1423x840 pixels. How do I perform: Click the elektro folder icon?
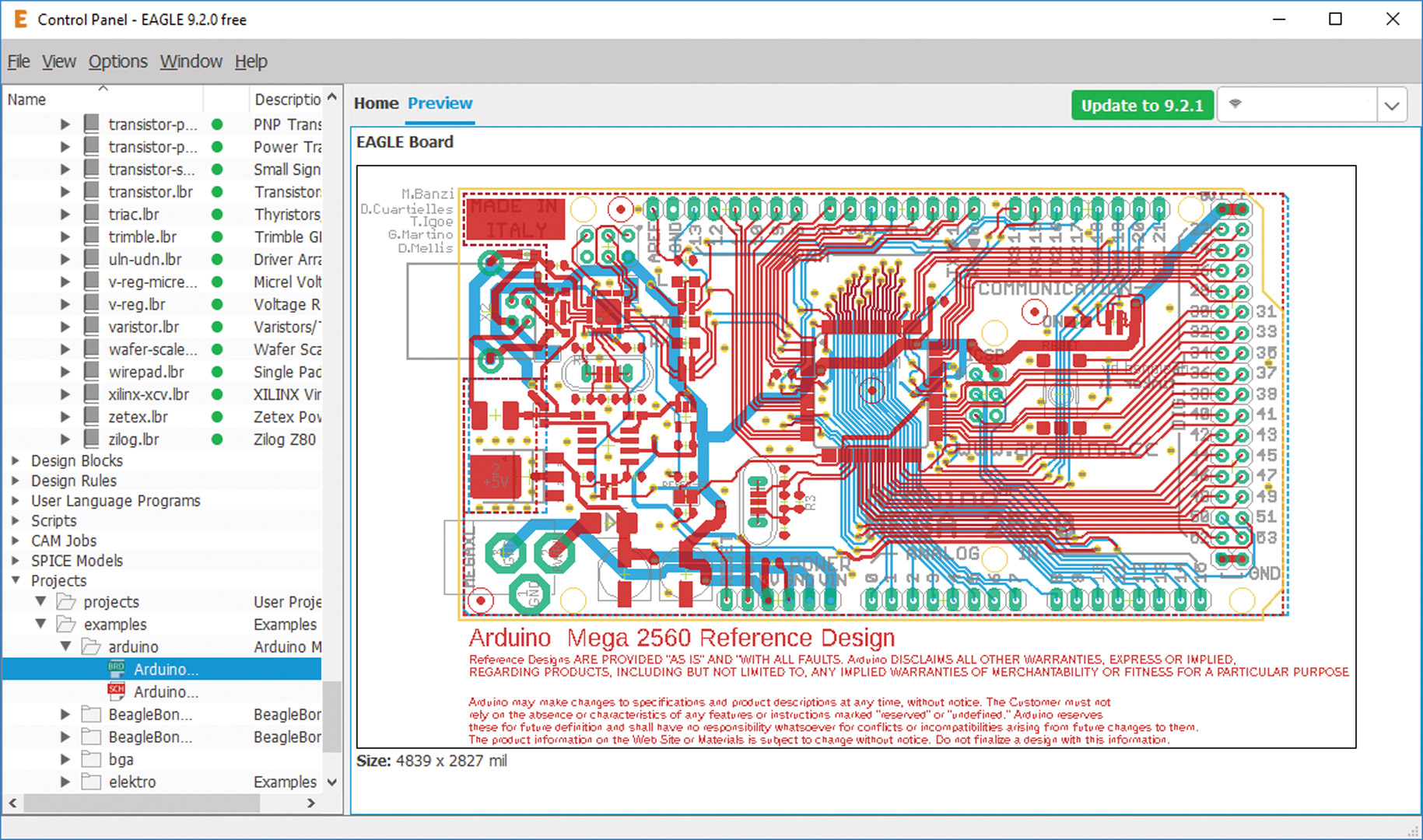pos(91,781)
